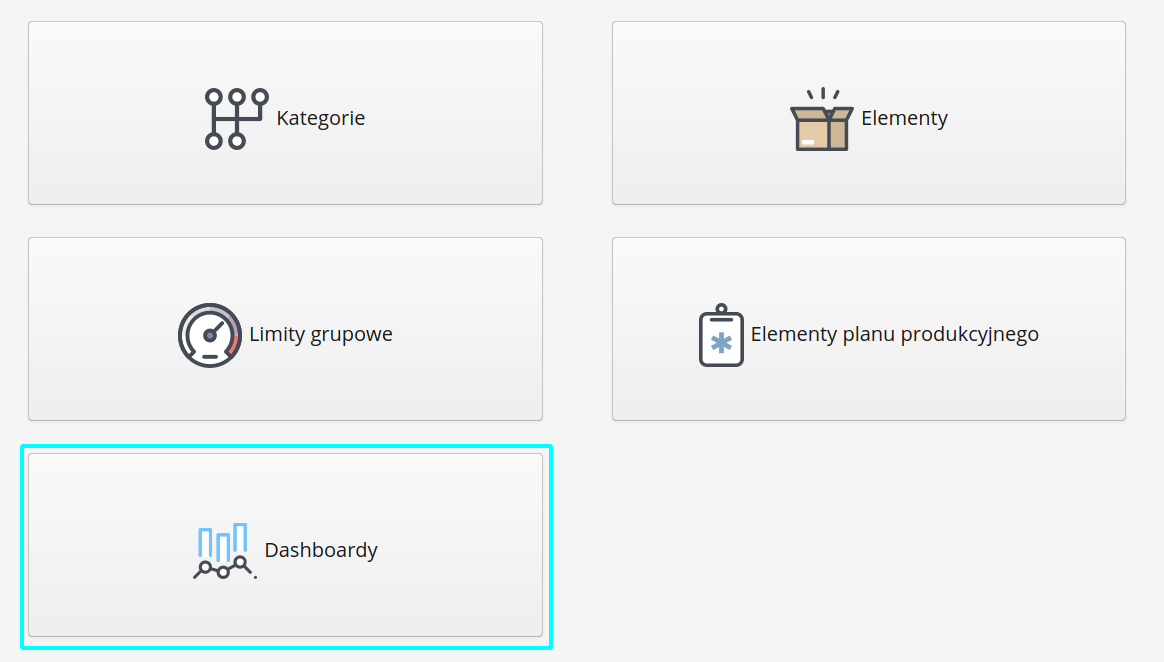Click the speedometer gauge icon
The width and height of the screenshot is (1164, 662).
click(x=210, y=335)
